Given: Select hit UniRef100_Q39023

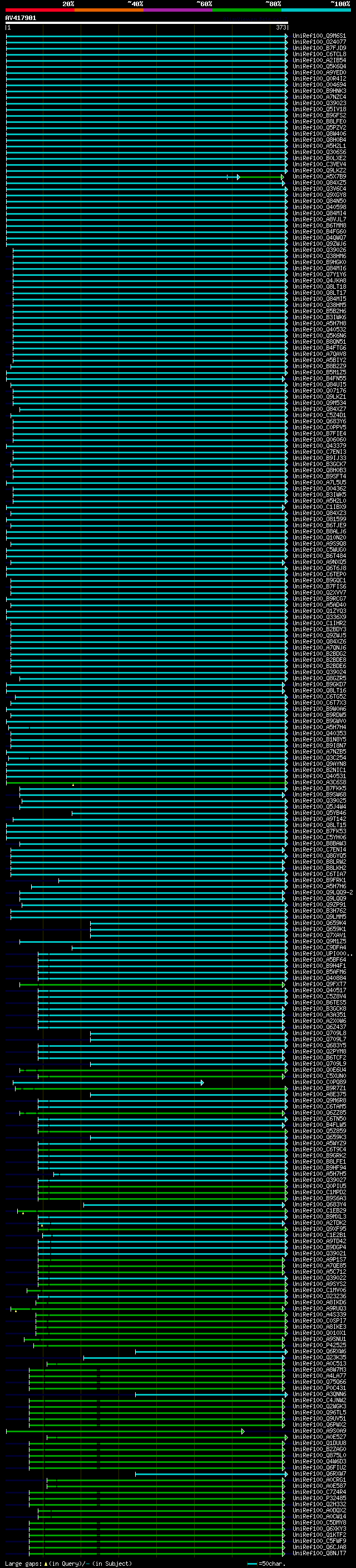Looking at the screenshot, I should tap(319, 103).
